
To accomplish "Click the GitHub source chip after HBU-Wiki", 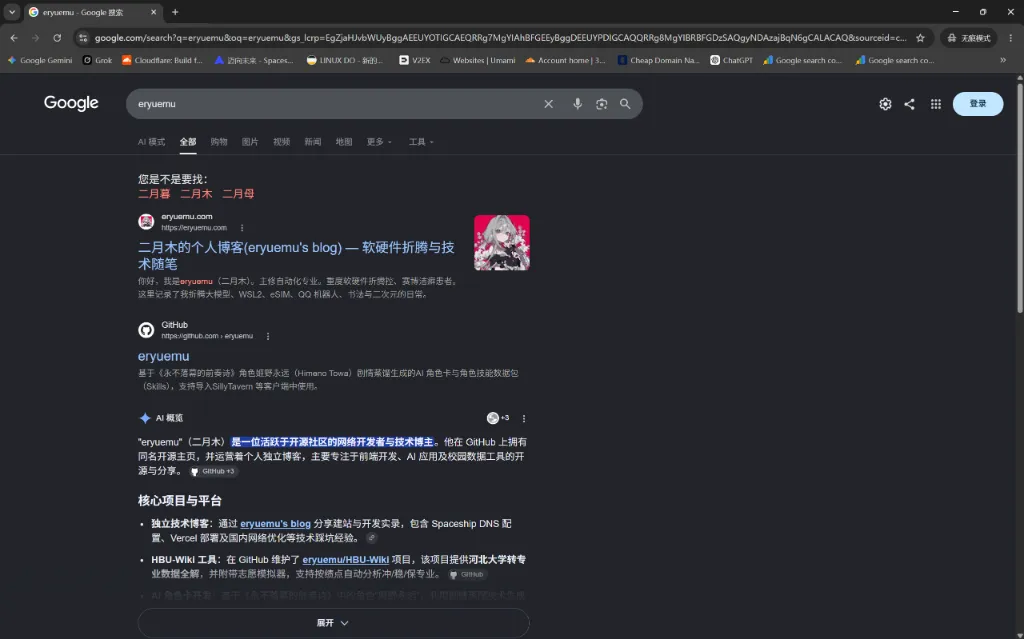I will tap(468, 574).
